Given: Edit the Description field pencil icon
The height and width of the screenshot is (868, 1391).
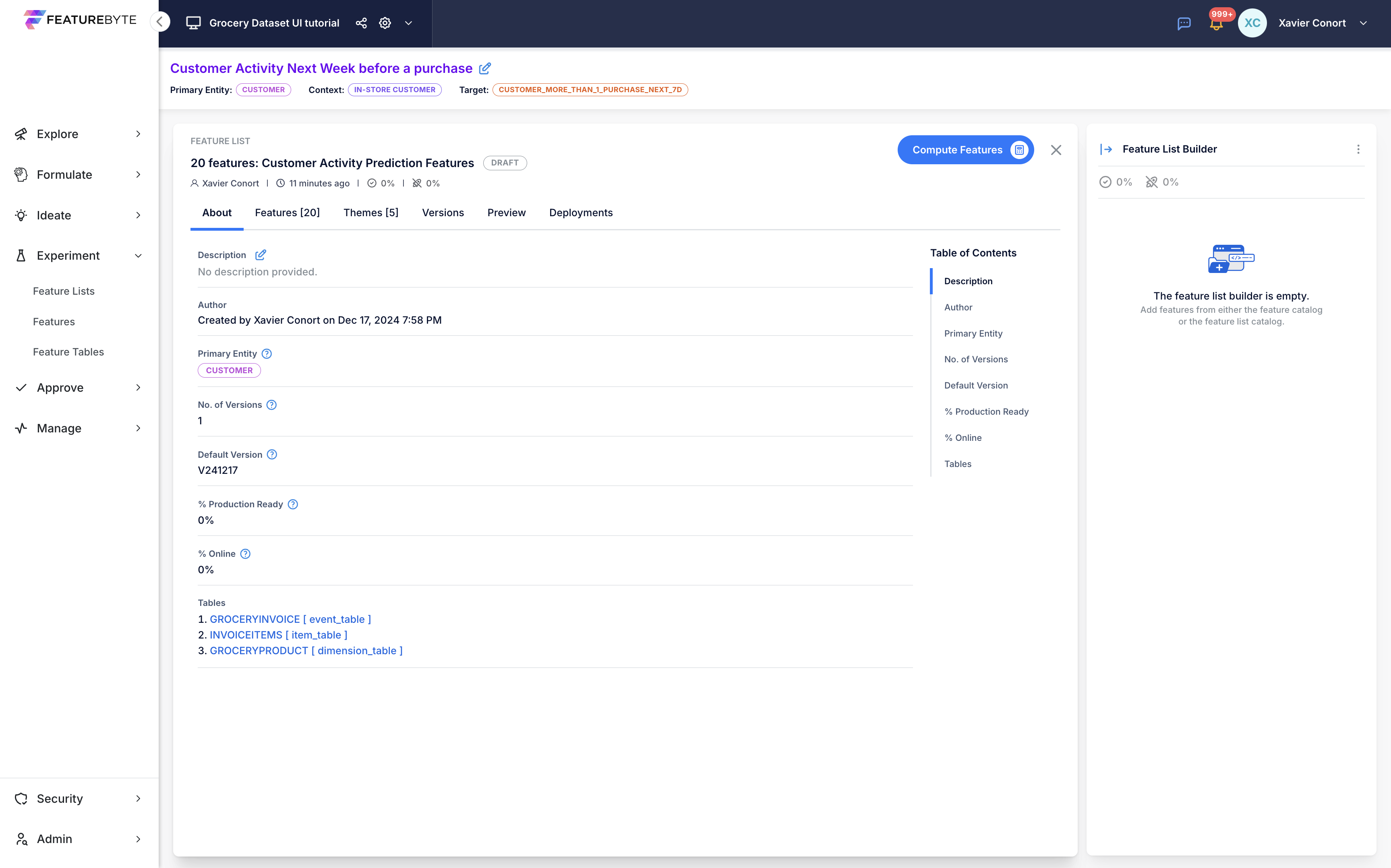Looking at the screenshot, I should (261, 255).
